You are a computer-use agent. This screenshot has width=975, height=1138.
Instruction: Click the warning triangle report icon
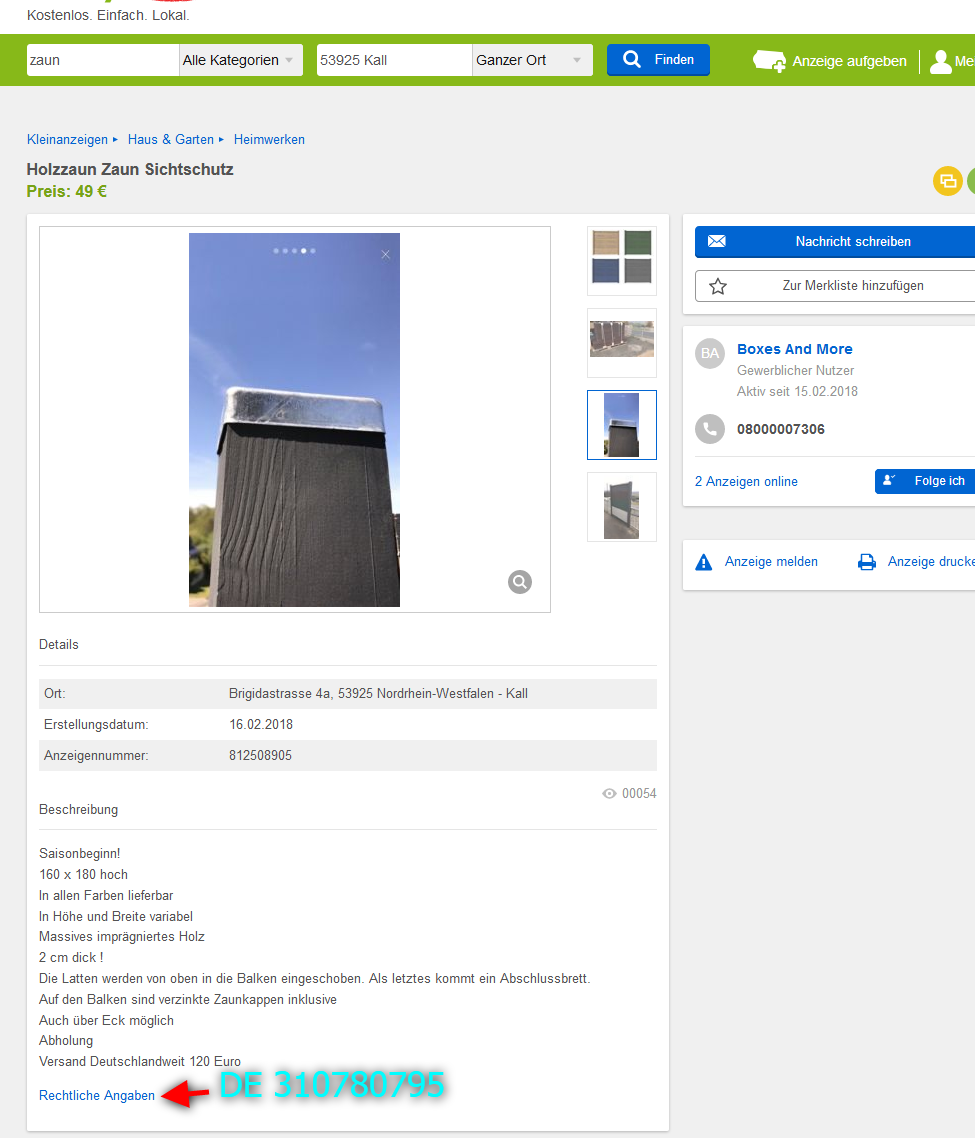click(x=704, y=562)
